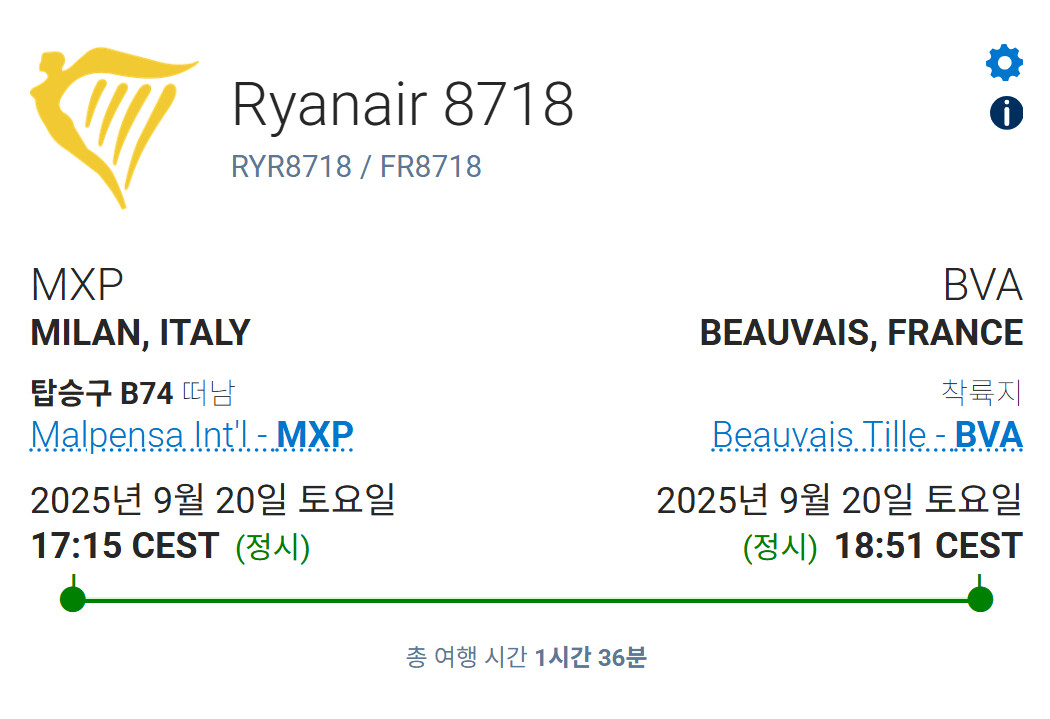This screenshot has width=1050, height=719.
Task: Click the green 정시 status beside departure
Action: [x=273, y=547]
